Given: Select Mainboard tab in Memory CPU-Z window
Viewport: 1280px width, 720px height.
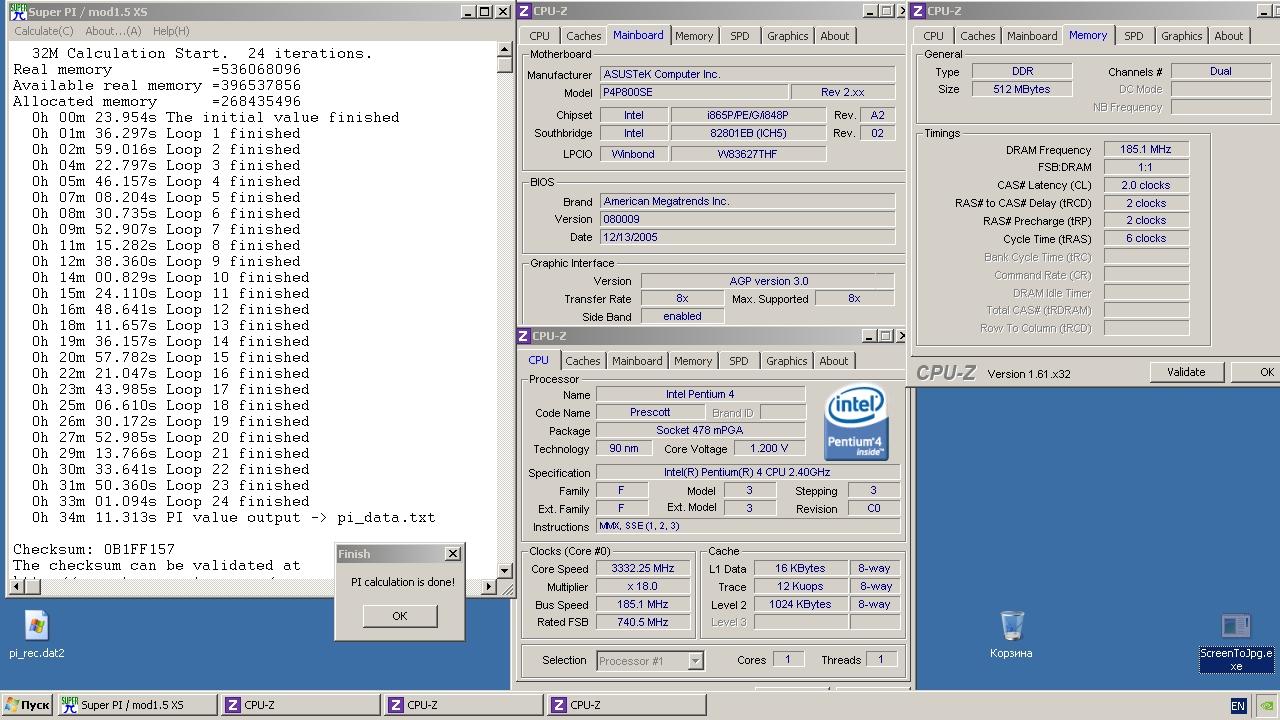Looking at the screenshot, I should pos(1032,36).
